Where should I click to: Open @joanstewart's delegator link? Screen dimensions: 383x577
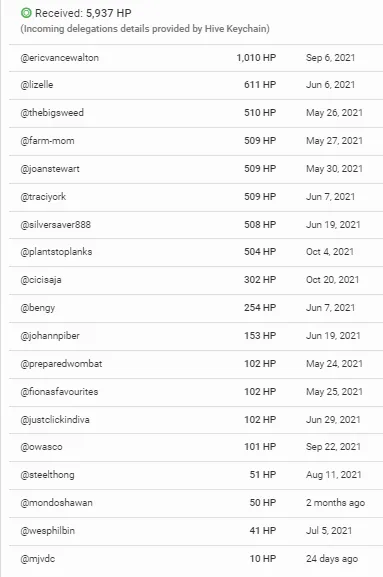tap(50, 169)
